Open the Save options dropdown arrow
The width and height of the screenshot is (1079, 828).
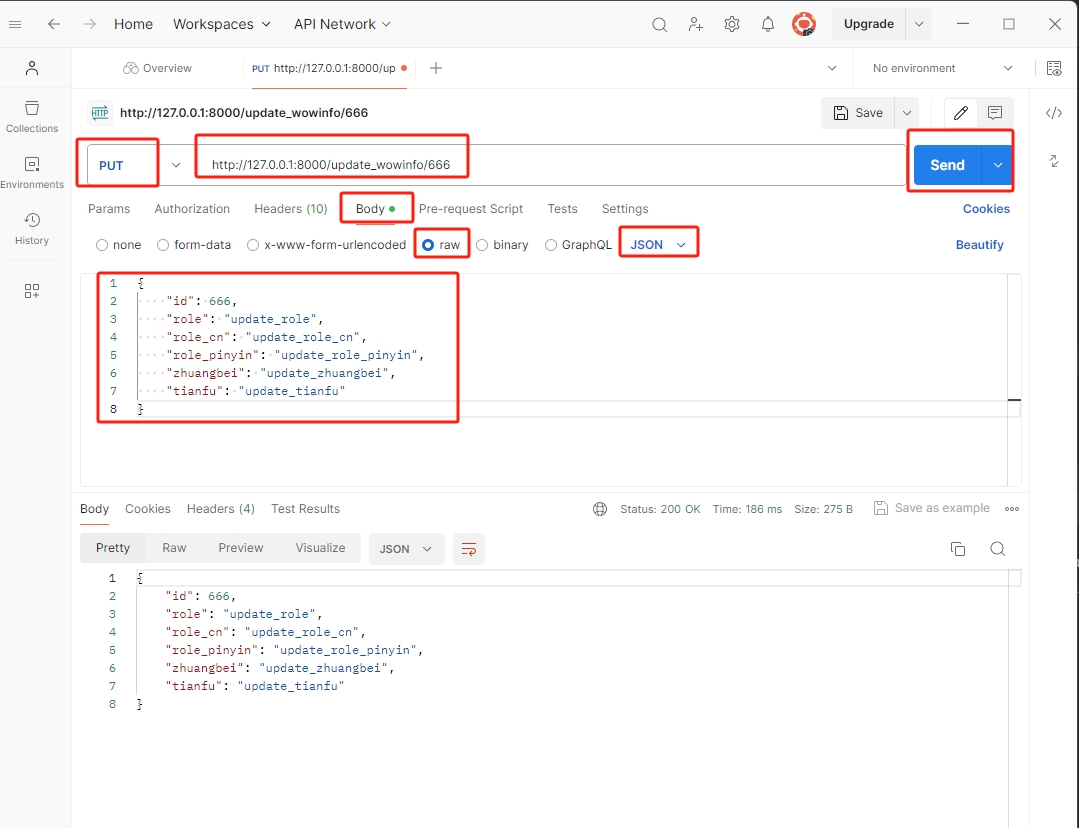[907, 113]
